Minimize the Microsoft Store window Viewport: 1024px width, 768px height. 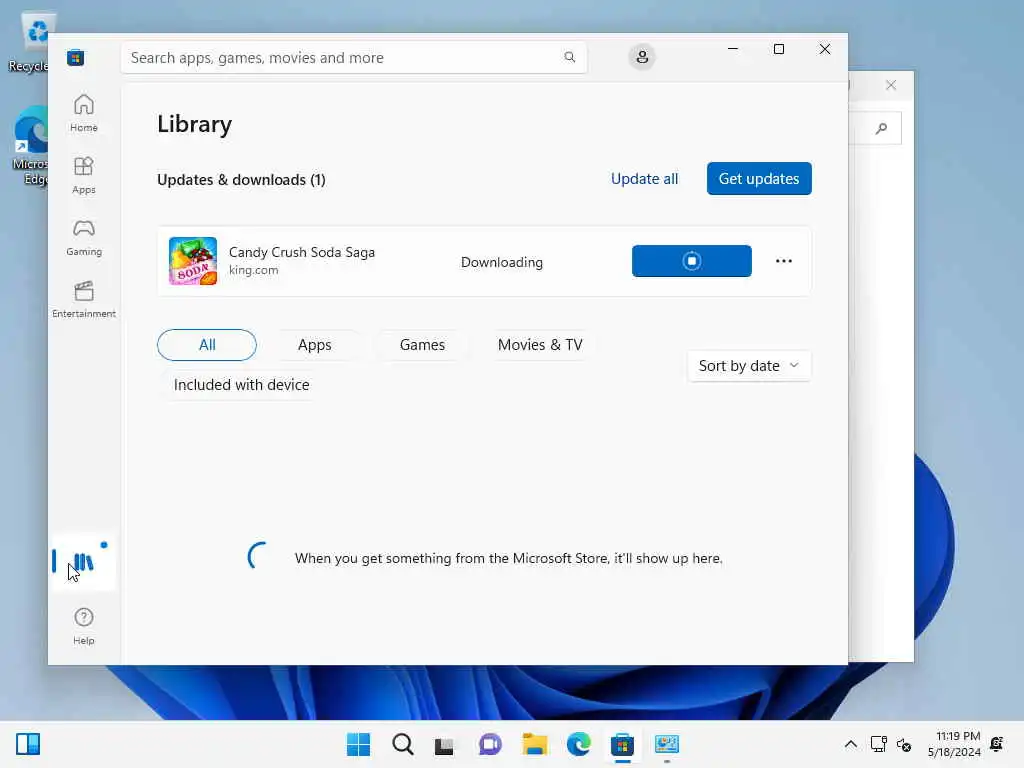pos(733,49)
